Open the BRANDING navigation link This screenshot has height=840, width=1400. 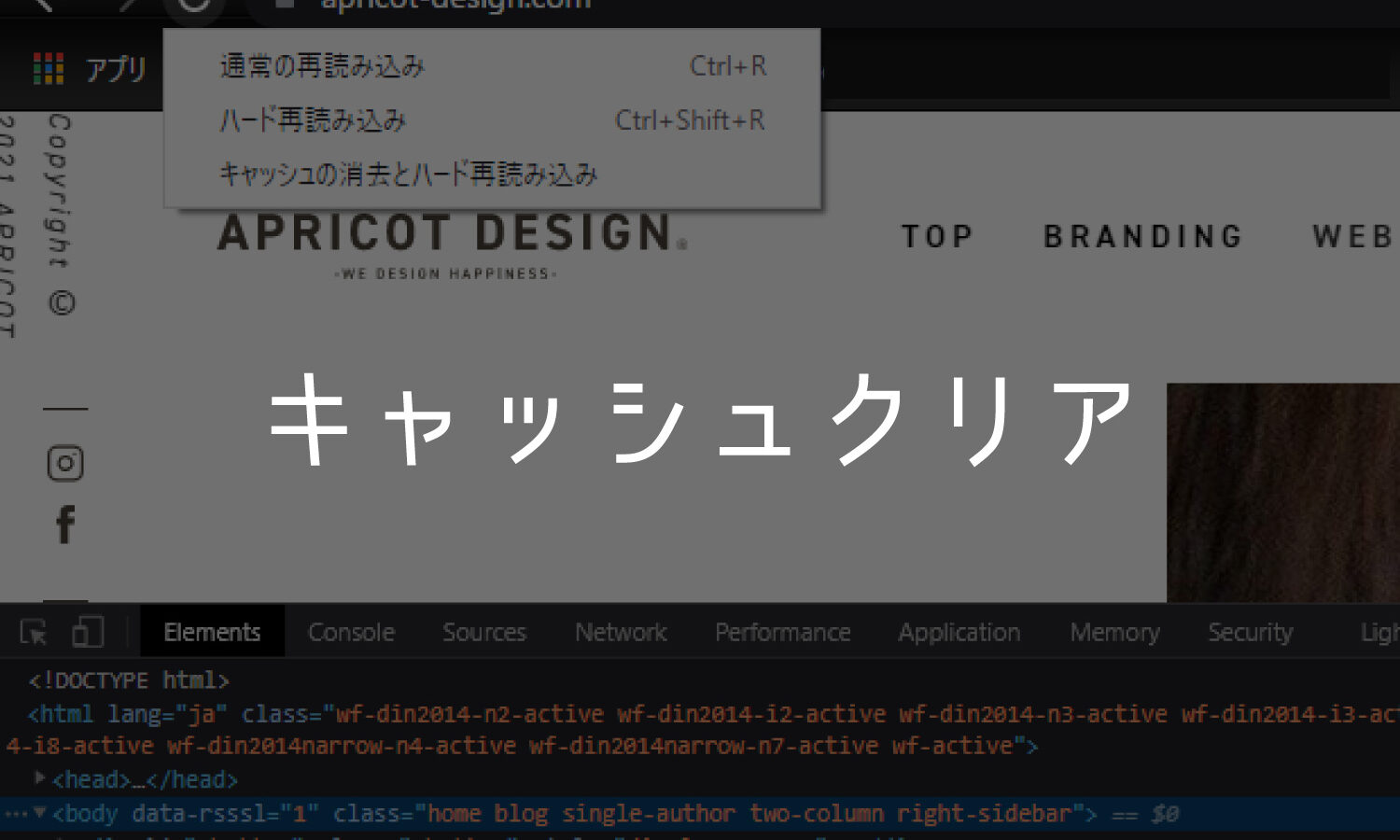coord(1143,237)
